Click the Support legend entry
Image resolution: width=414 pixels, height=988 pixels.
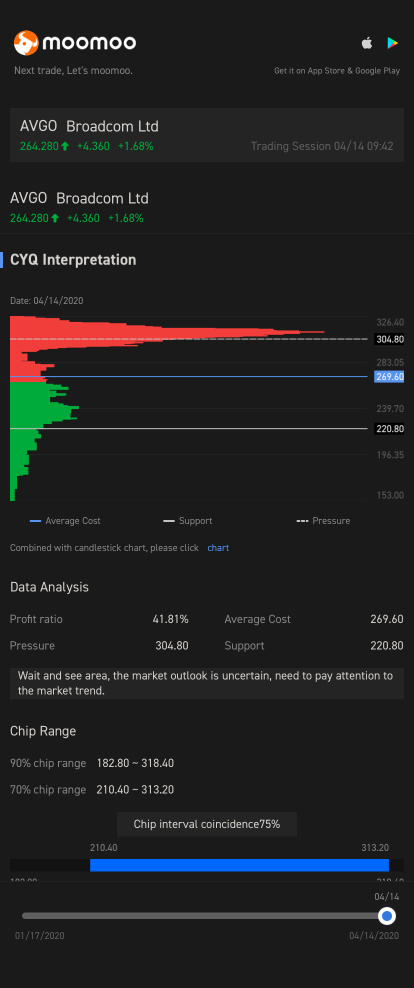coord(188,521)
